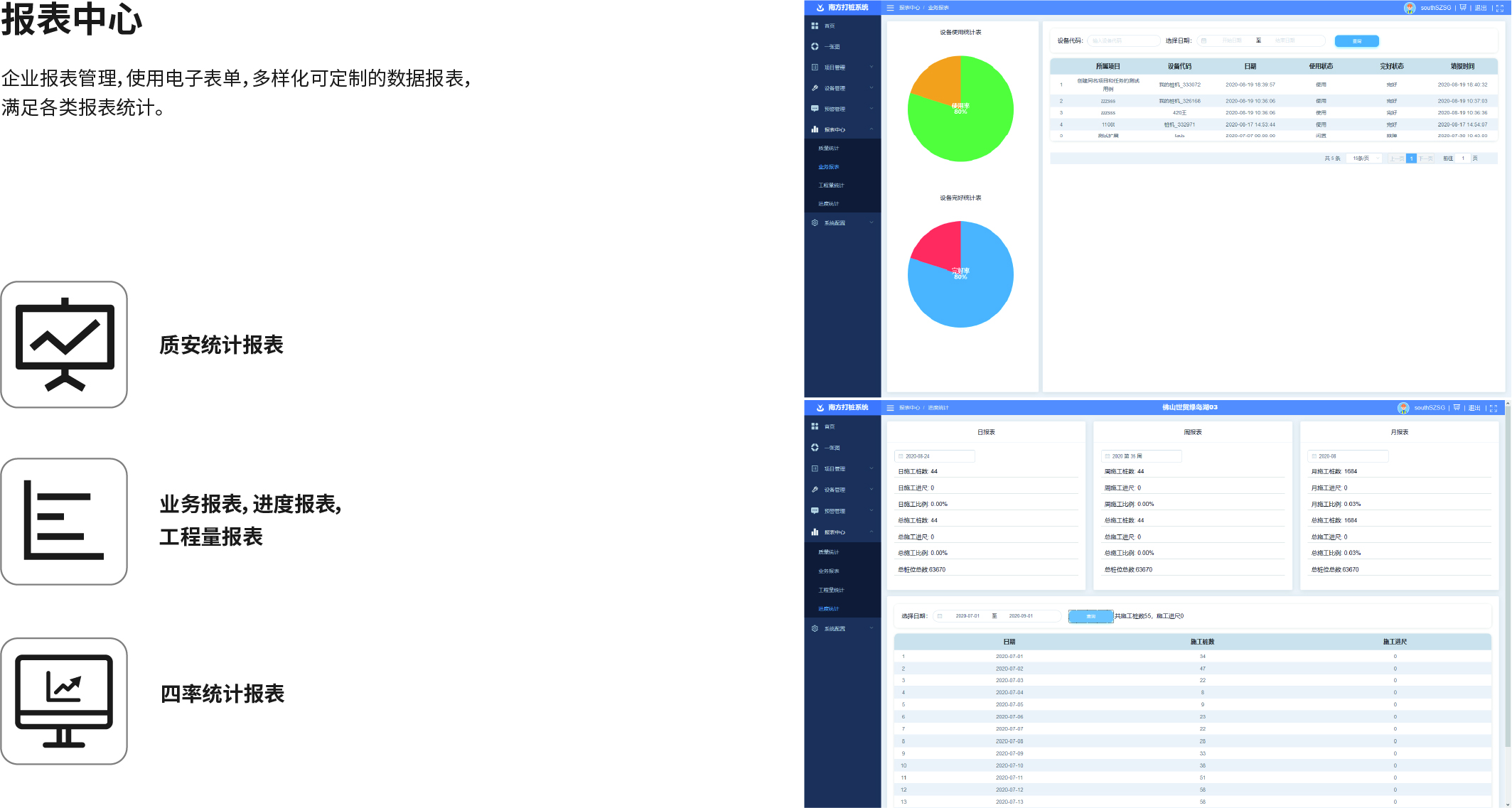
Task: Click fullscreen icon in the 佛山世贸绿岛湖03 header bar
Action: (x=1494, y=408)
